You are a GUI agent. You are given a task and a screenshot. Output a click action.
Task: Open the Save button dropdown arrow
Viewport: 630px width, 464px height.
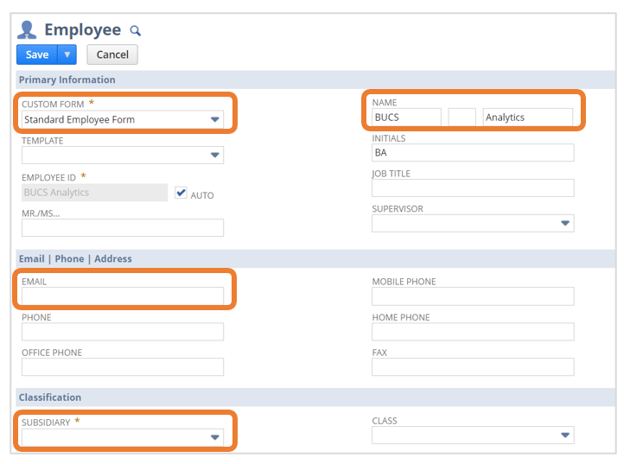[x=67, y=55]
